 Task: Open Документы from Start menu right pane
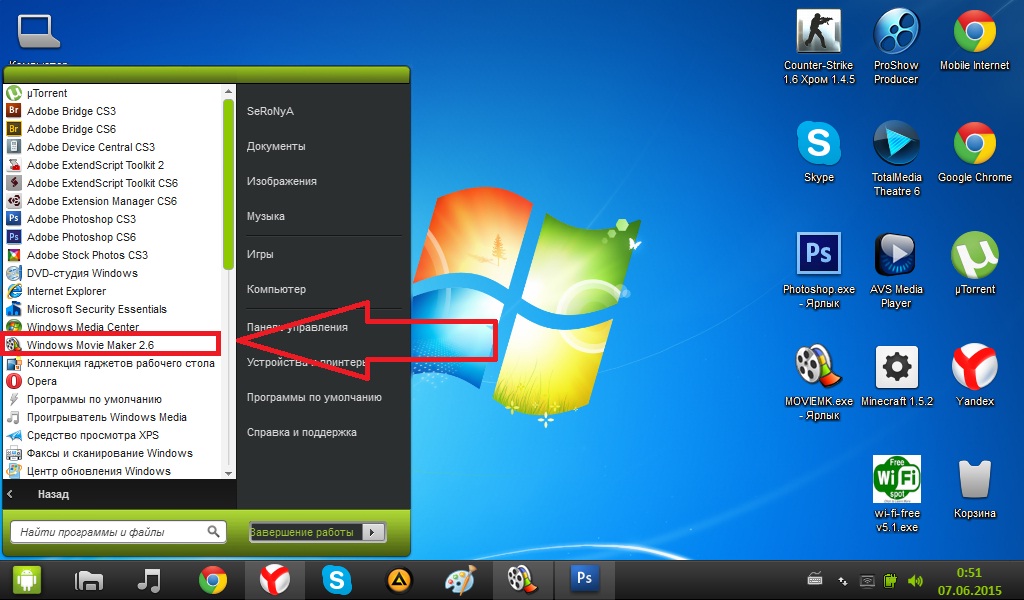[276, 146]
